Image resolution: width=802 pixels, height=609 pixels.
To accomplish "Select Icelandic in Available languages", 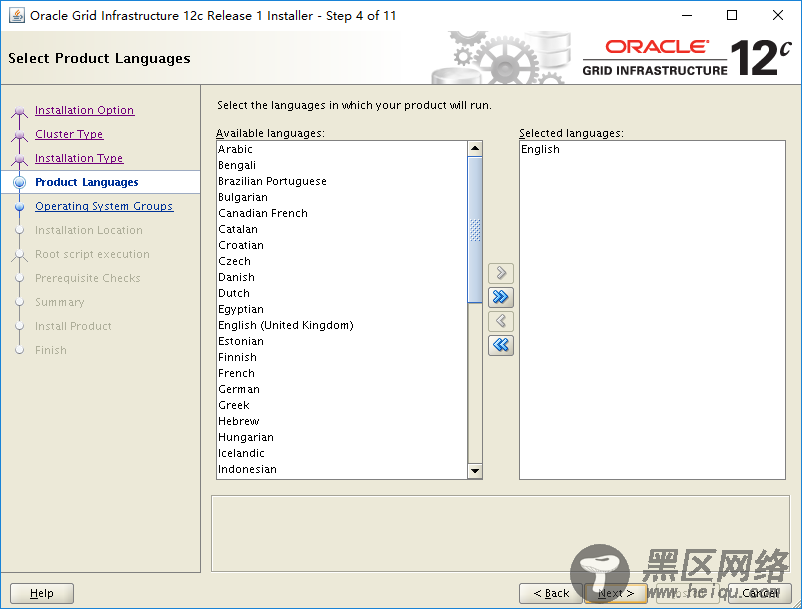I will point(342,454).
